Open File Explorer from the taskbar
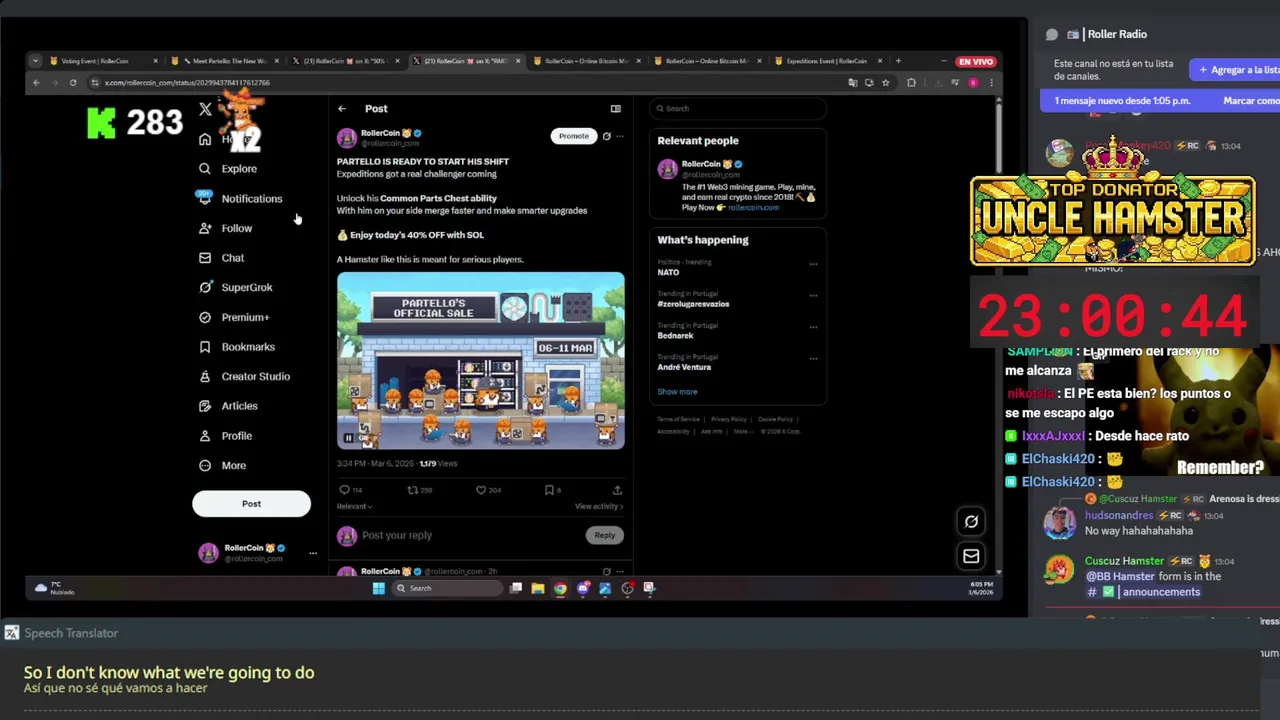The image size is (1280, 720). click(538, 588)
